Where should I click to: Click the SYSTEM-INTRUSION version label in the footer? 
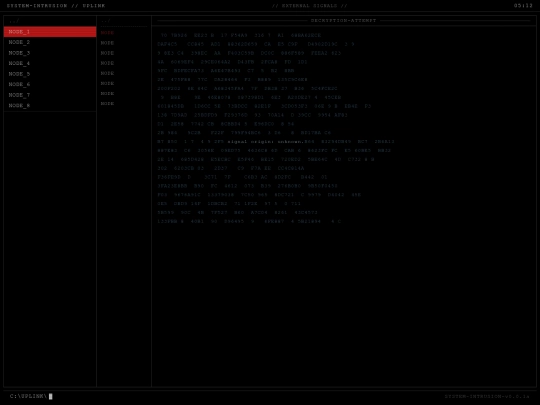tap(487, 396)
